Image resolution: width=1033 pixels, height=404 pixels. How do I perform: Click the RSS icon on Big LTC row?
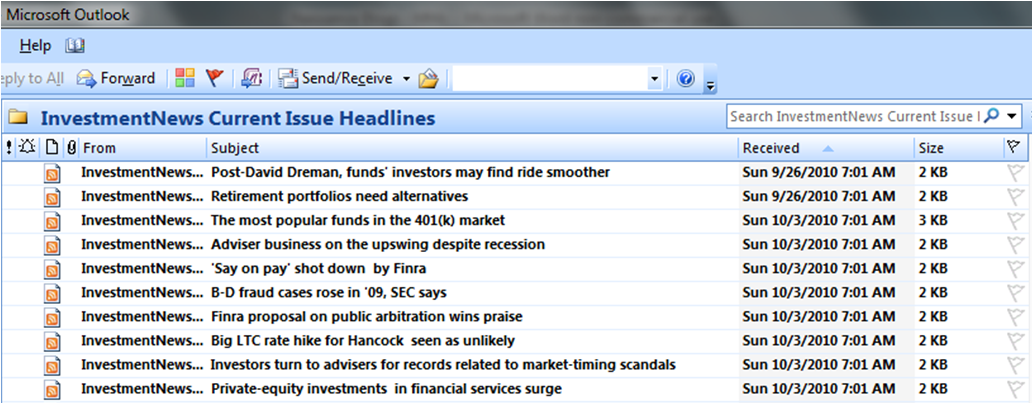(53, 341)
